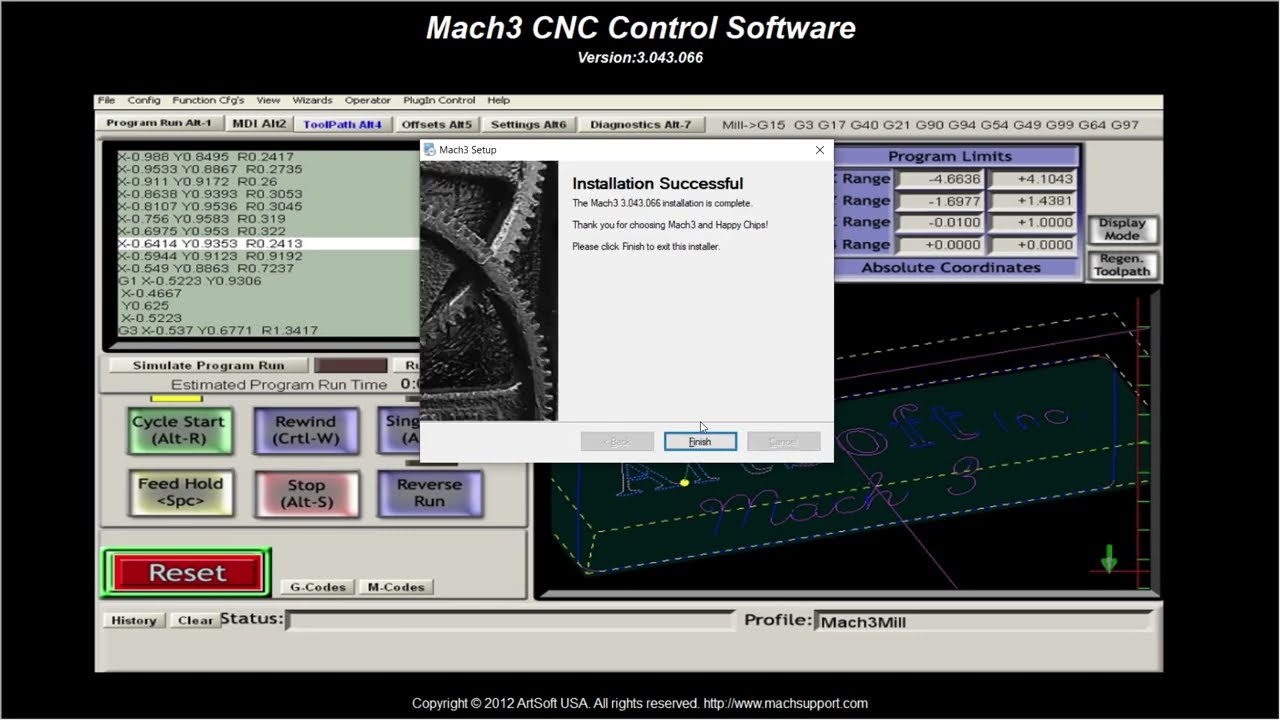Viewport: 1280px width, 720px height.
Task: Click the yellow indicator above Cycle Start
Action: (176, 399)
